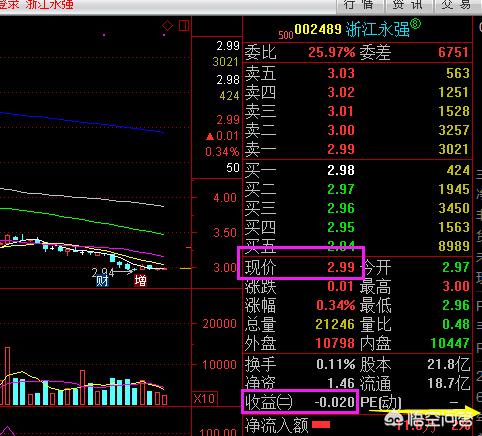The image size is (482, 436).
Task: Click the blue 财 marker on the K-line chart
Action: (102, 281)
